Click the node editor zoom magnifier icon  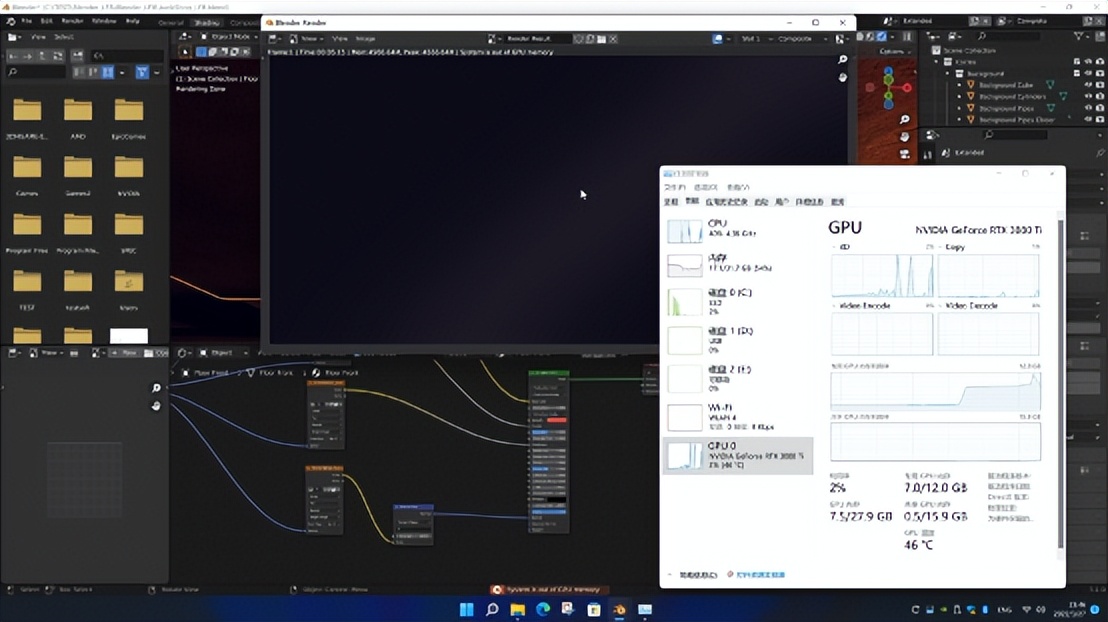pyautogui.click(x=156, y=388)
